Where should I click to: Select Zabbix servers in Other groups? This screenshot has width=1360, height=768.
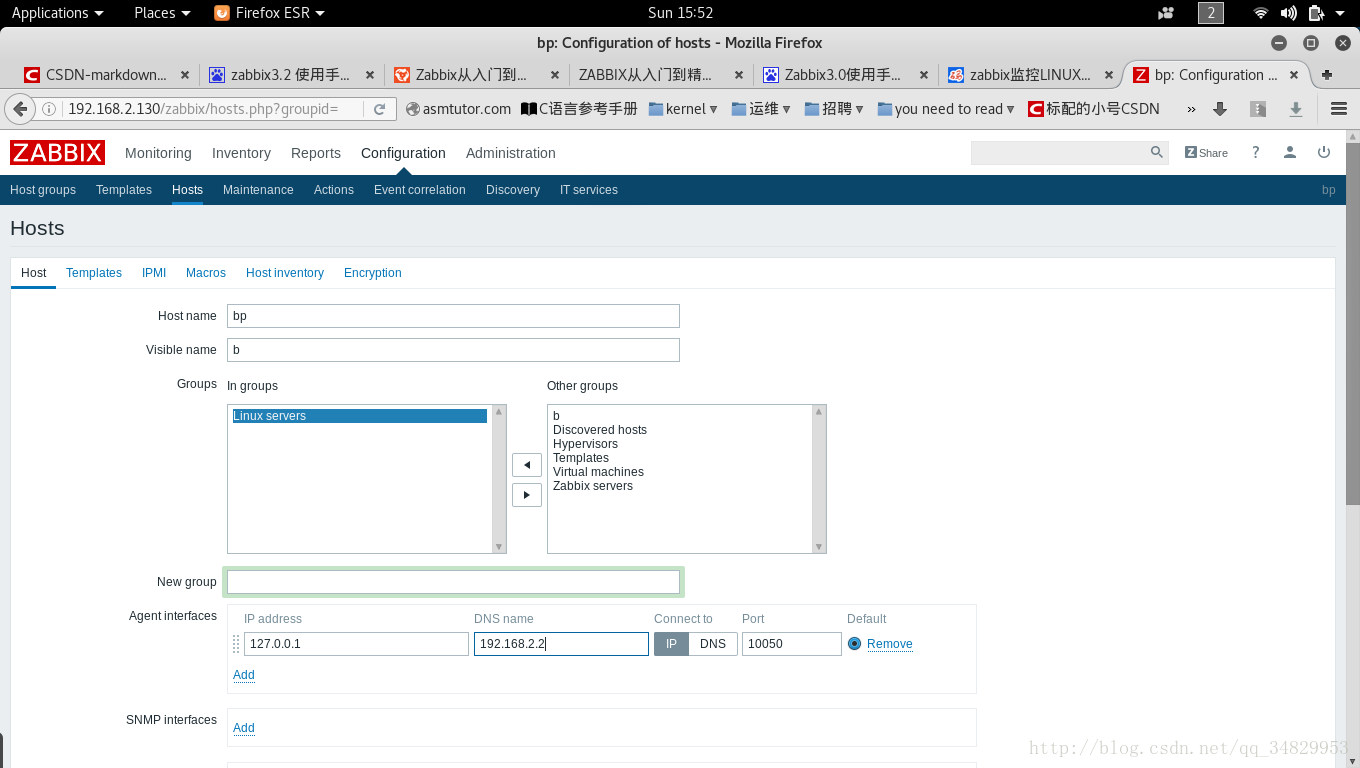click(x=593, y=486)
